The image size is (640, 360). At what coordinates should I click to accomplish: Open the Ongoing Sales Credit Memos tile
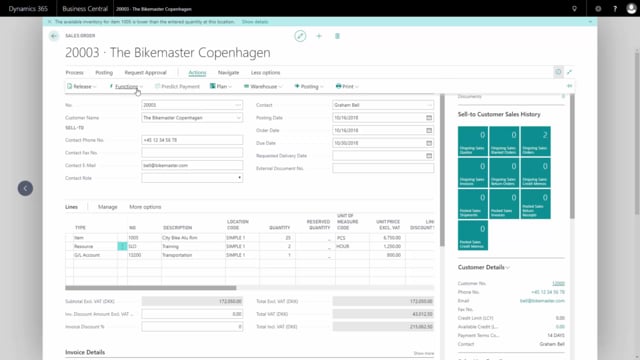click(x=536, y=173)
